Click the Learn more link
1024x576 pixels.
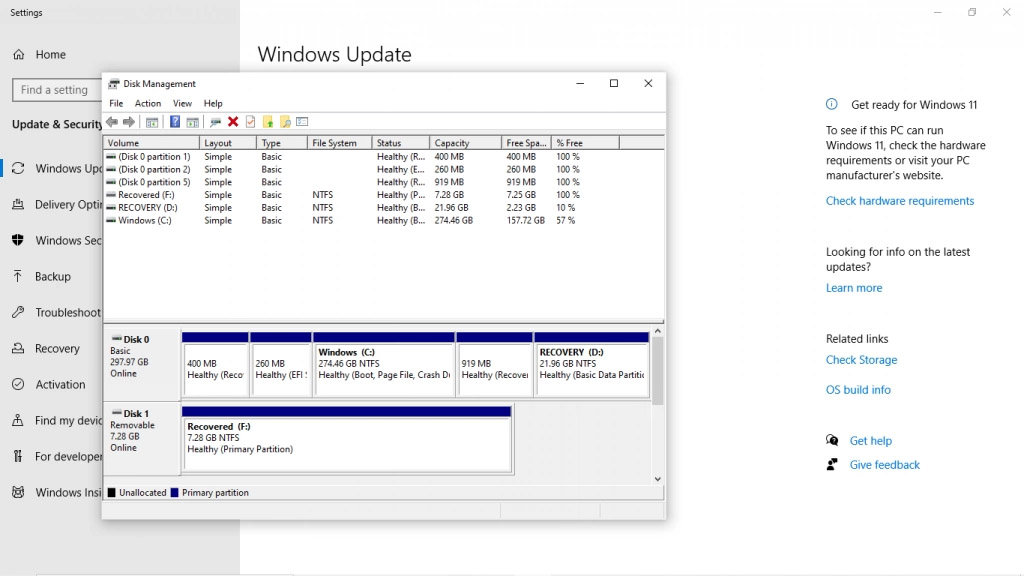854,288
